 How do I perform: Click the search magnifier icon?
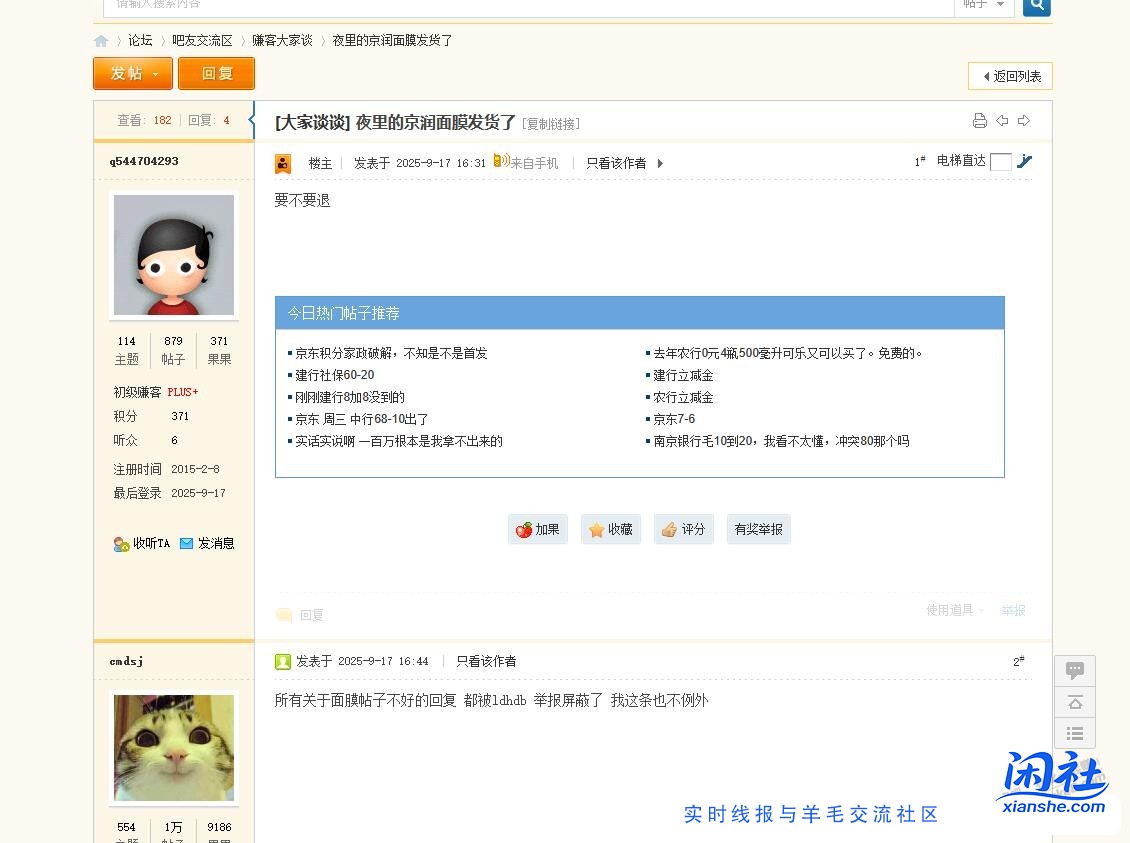point(1036,7)
